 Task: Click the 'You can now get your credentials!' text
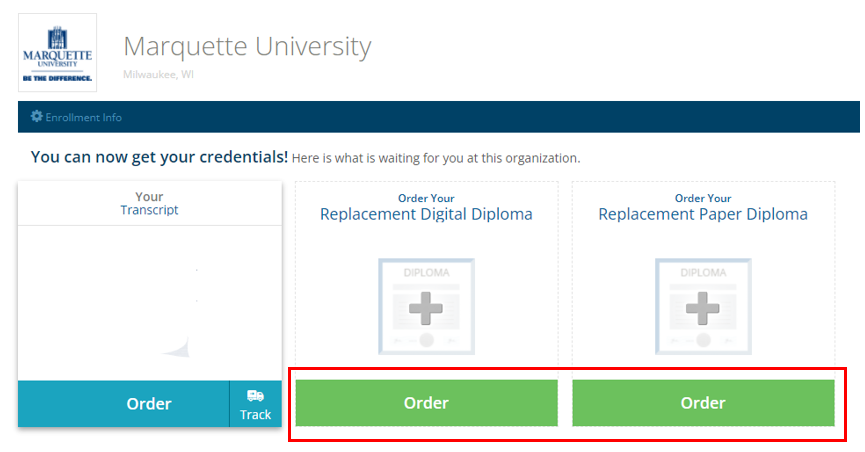click(x=159, y=157)
